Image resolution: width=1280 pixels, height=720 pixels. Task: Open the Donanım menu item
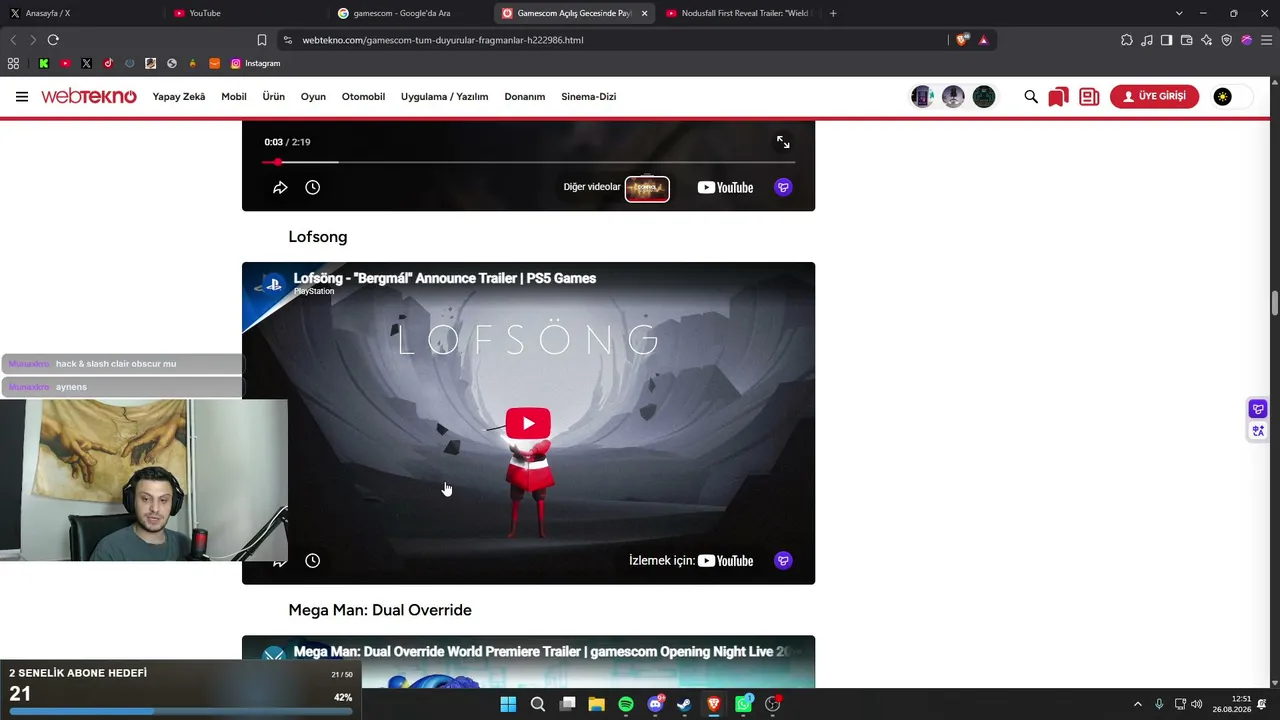525,97
